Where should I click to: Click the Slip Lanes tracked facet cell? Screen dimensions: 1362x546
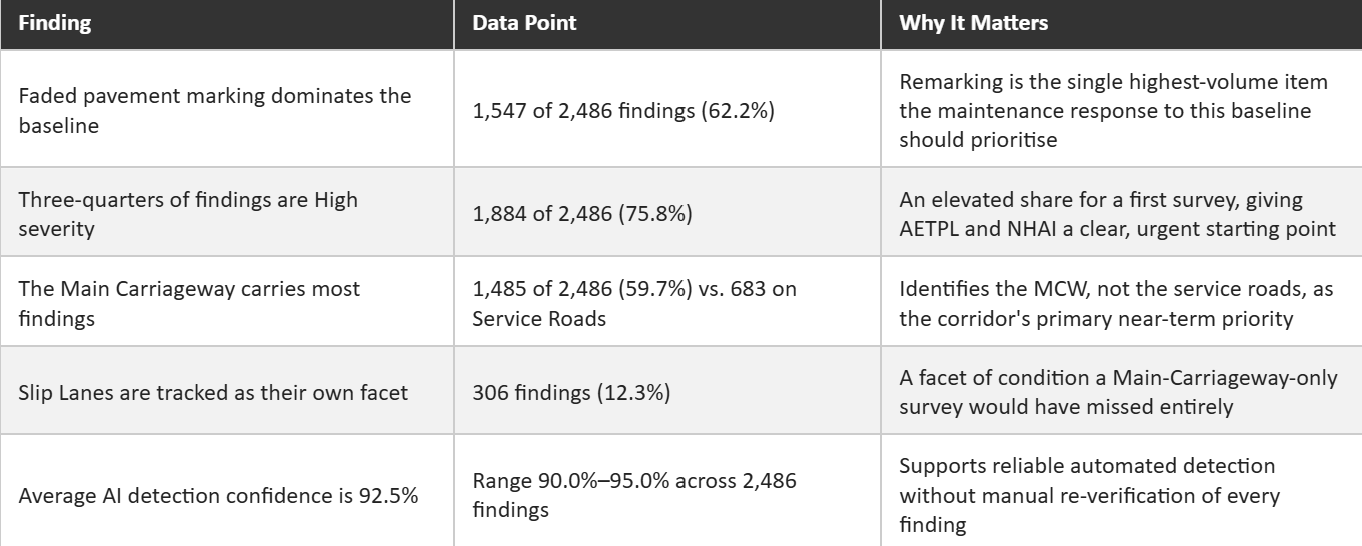point(227,388)
